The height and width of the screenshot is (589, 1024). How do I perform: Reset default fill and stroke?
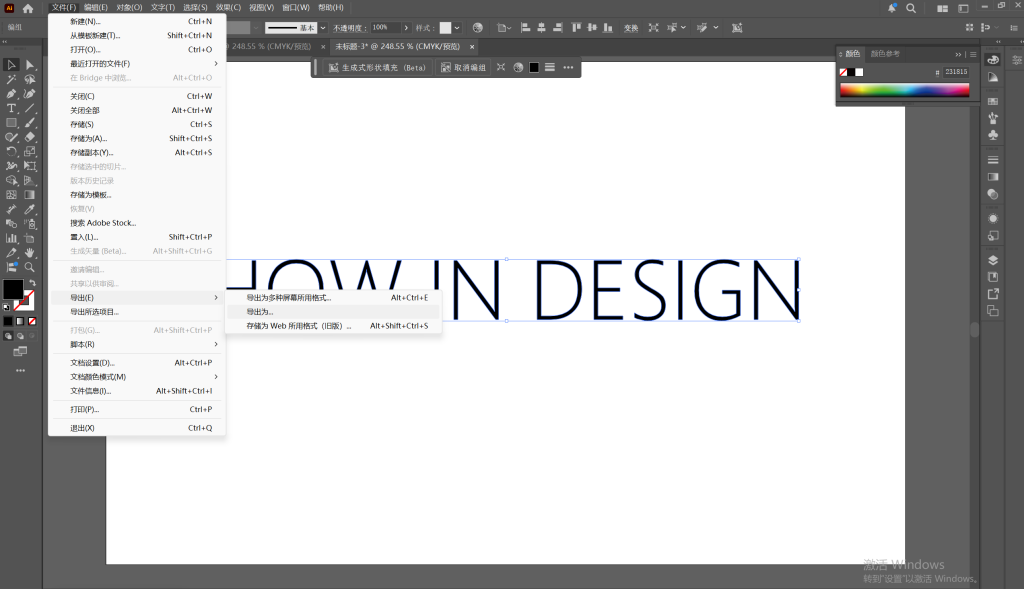(7, 307)
